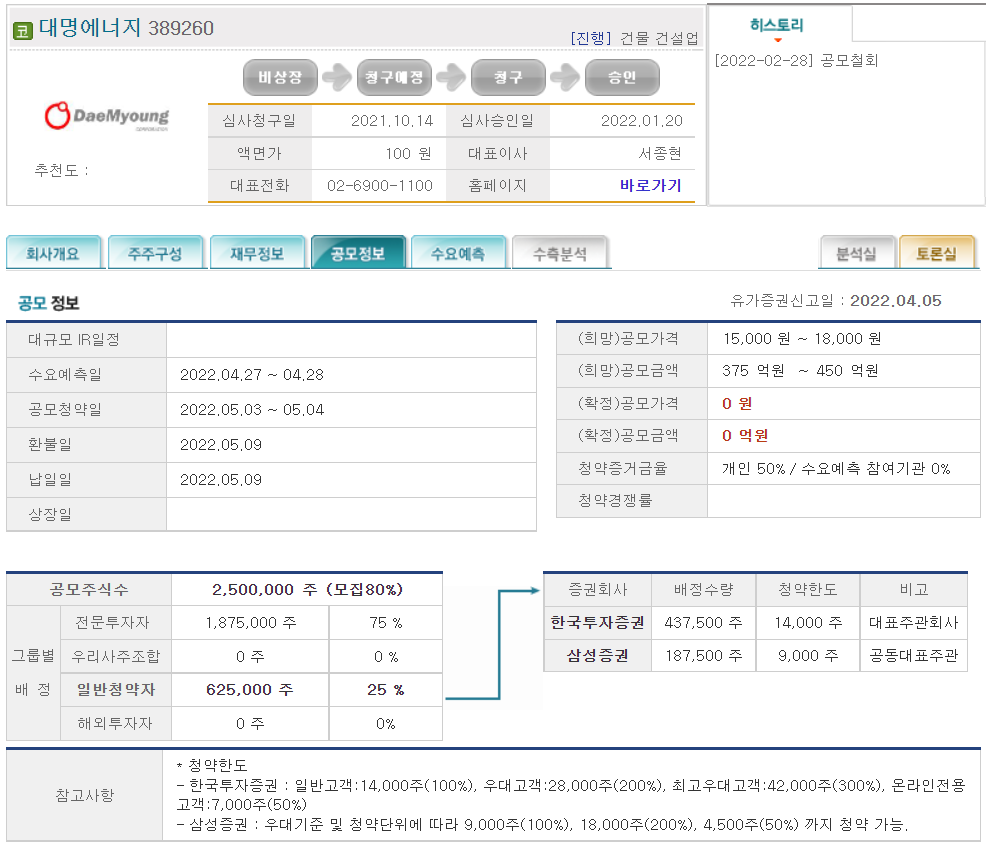Click the 납입일 value 2022.05.09
The height and width of the screenshot is (847, 986).
tap(221, 480)
